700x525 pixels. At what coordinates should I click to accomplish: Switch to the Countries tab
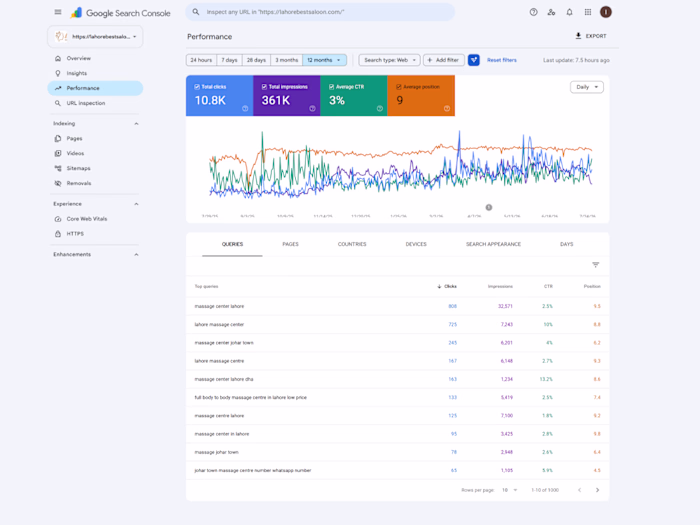352,244
